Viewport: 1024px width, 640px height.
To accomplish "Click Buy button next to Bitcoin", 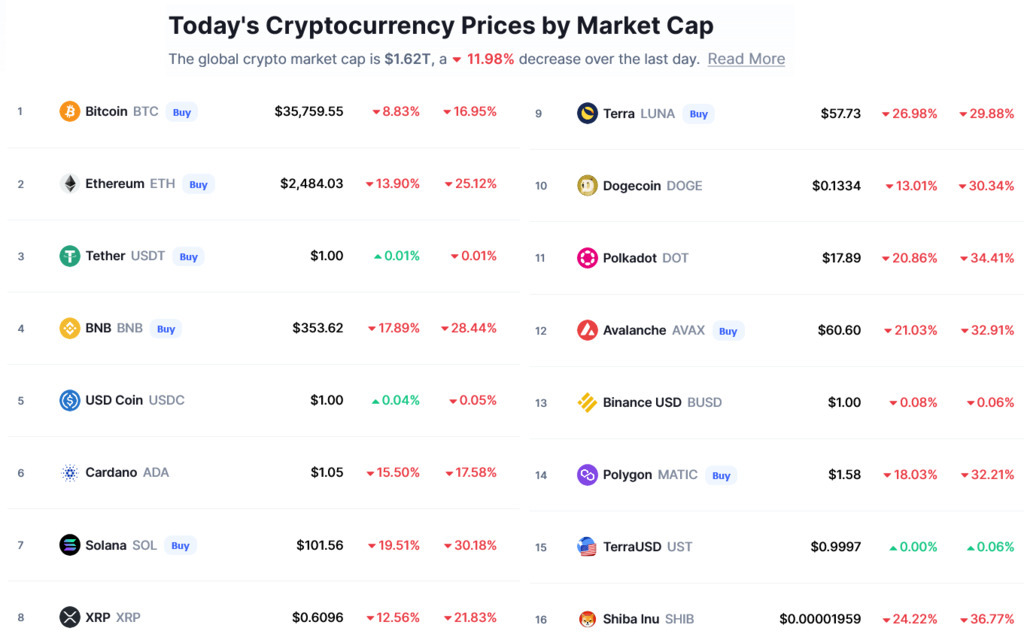I will (182, 112).
